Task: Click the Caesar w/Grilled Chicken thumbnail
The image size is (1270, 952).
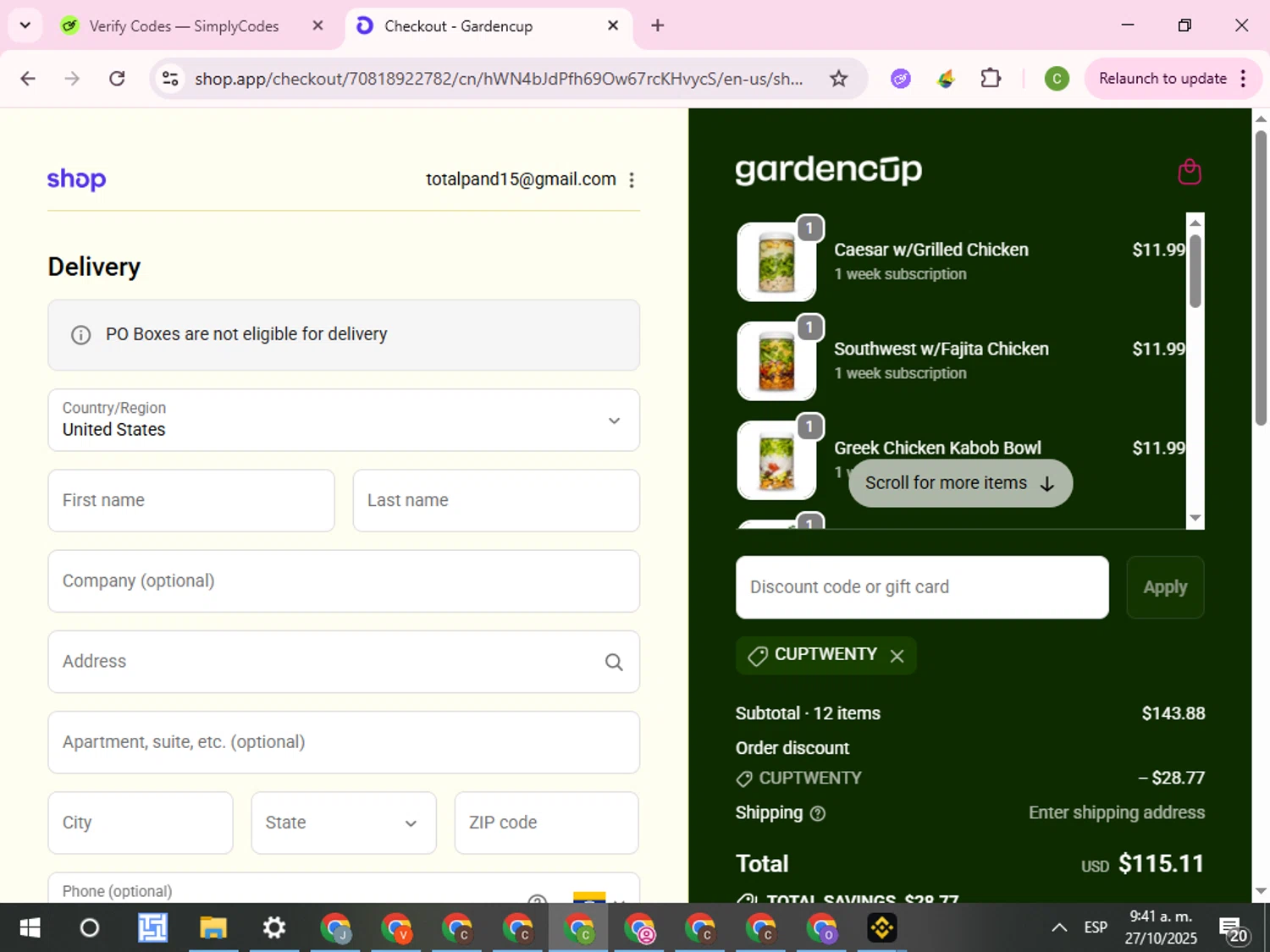Action: pos(776,261)
